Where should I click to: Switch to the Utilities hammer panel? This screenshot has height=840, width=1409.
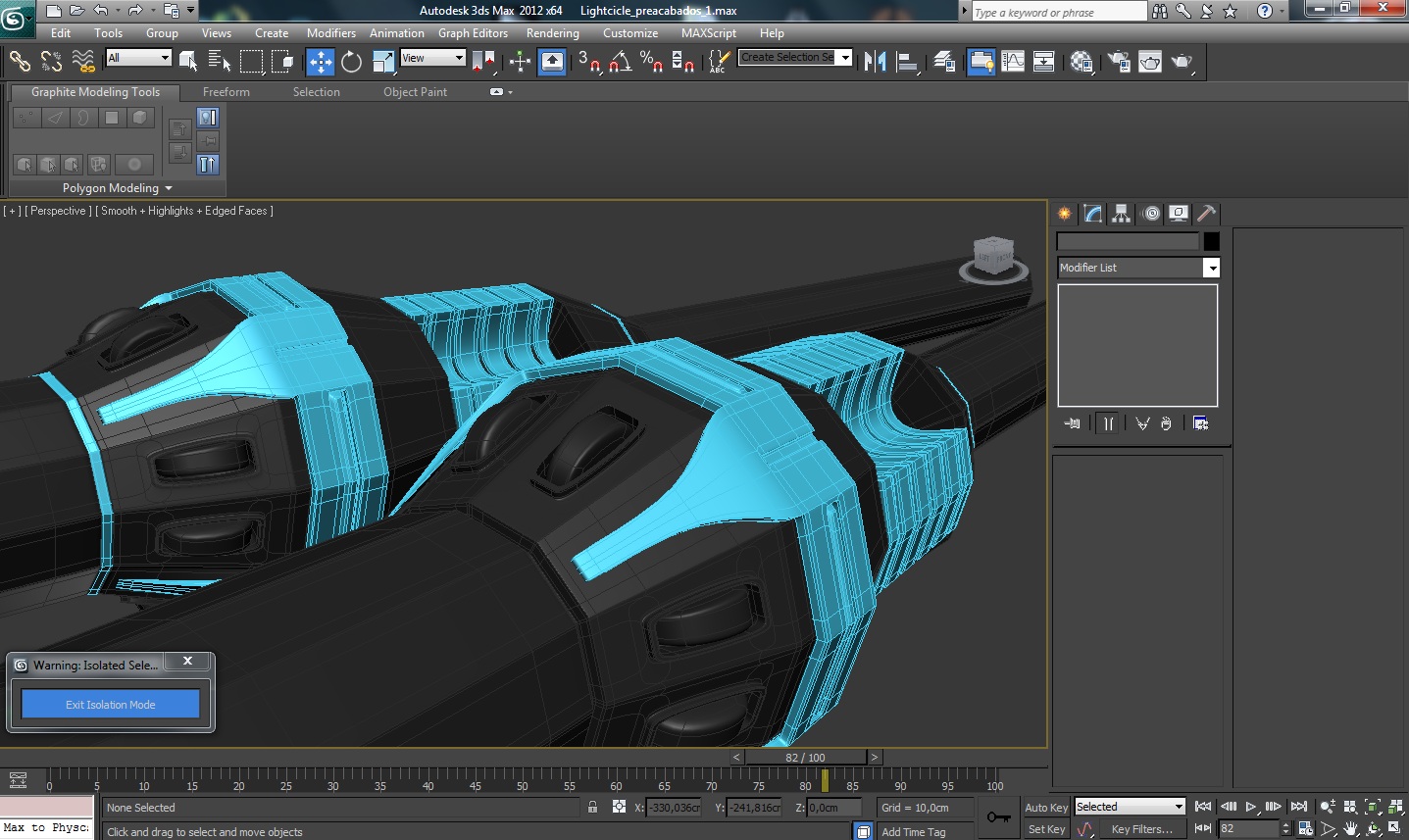pyautogui.click(x=1206, y=214)
